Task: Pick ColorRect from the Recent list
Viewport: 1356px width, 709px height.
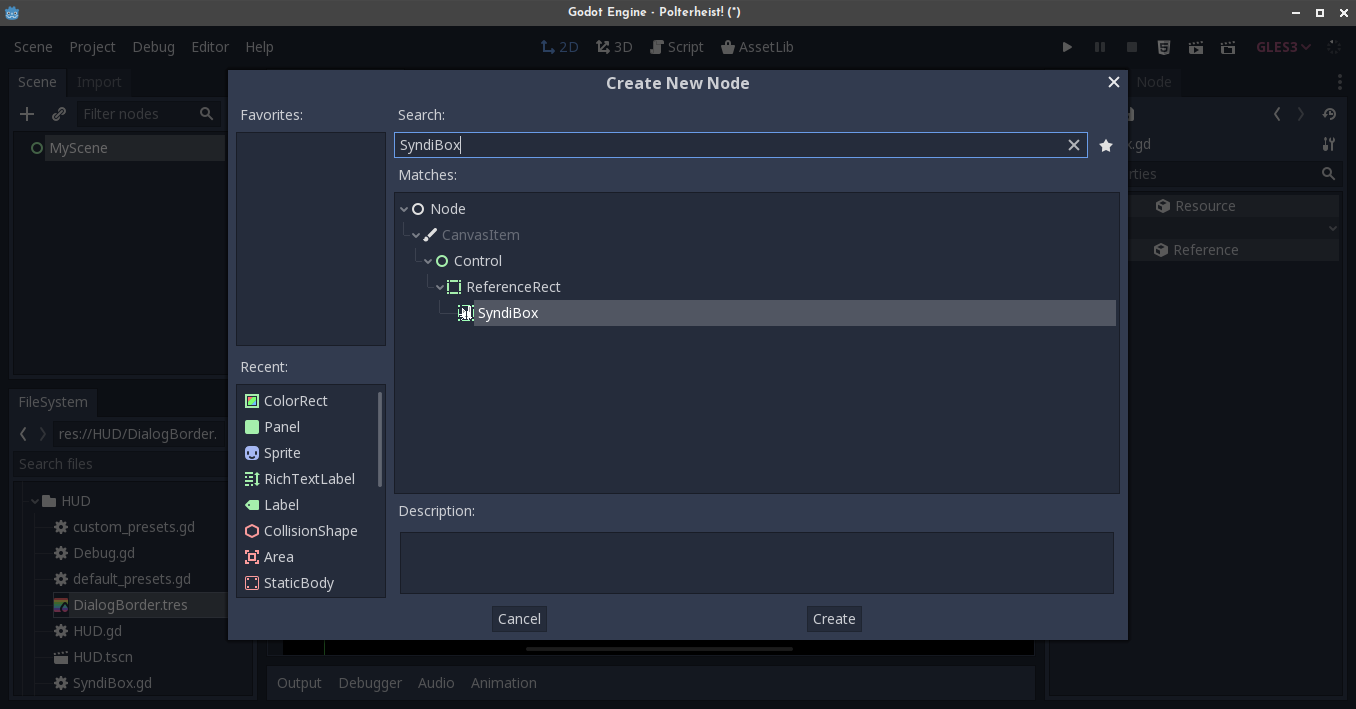Action: pos(295,401)
